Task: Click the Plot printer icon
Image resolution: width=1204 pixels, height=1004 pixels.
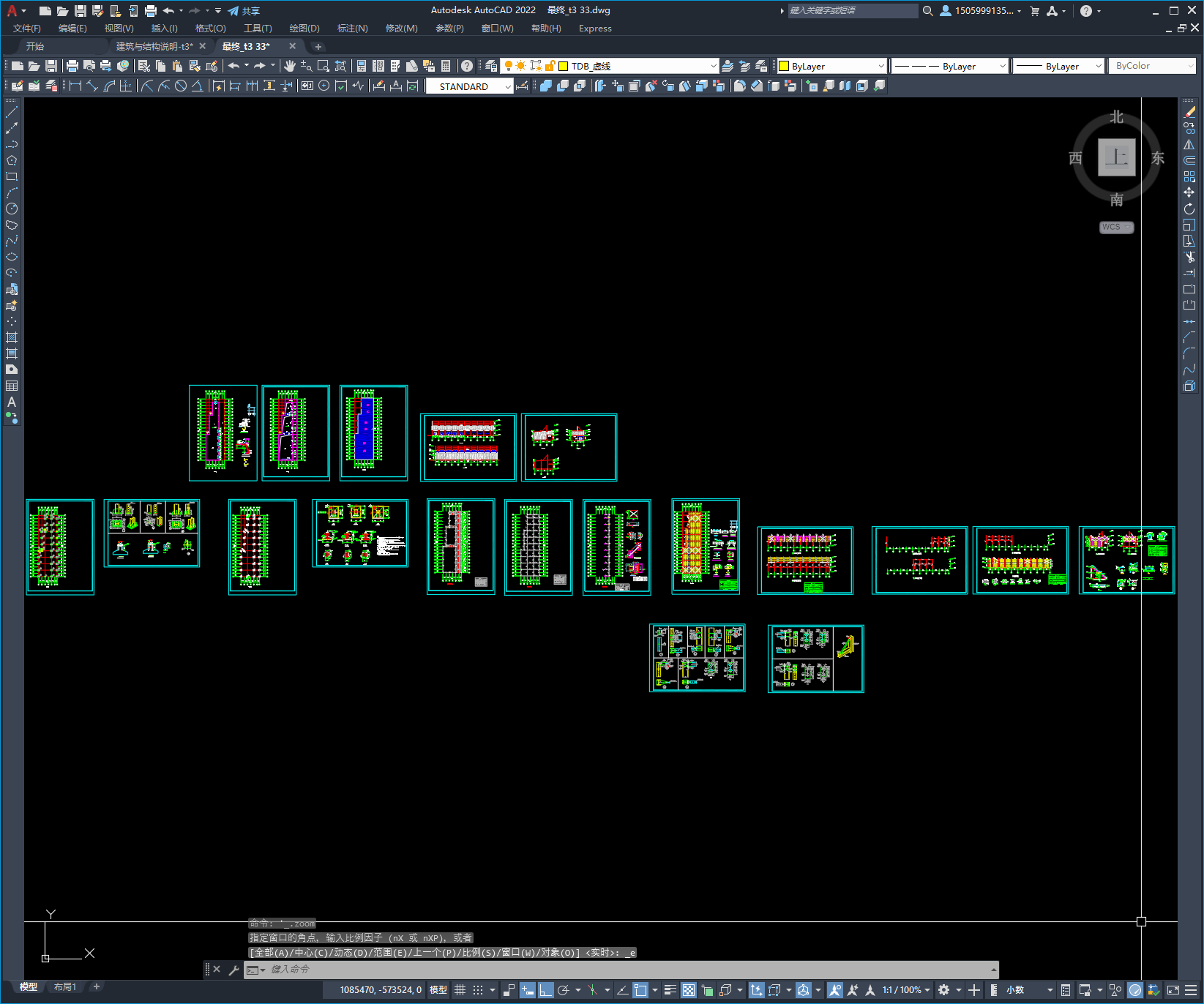Action: (x=72, y=66)
